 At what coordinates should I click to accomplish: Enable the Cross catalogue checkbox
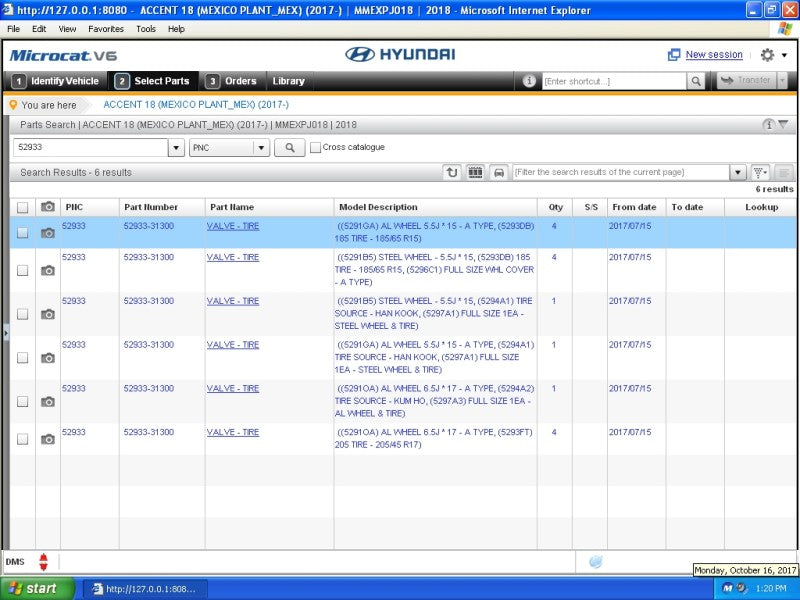[x=316, y=148]
